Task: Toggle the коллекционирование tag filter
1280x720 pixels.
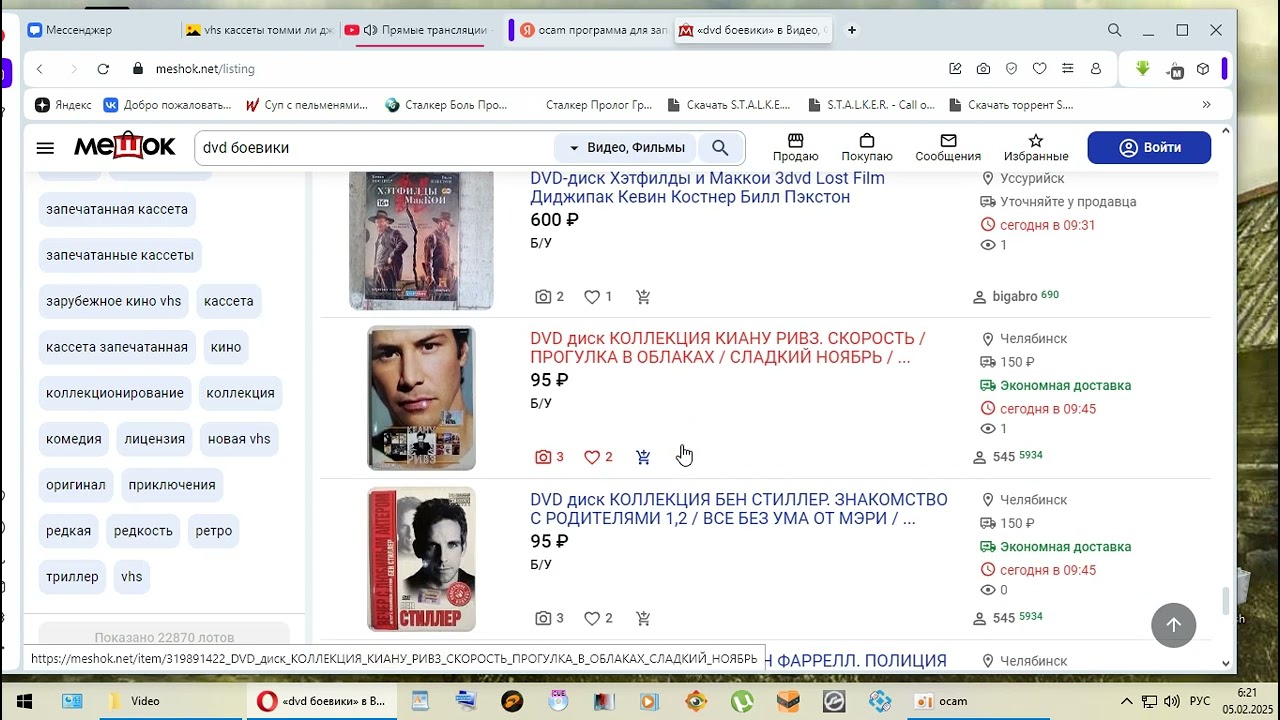Action: [115, 393]
